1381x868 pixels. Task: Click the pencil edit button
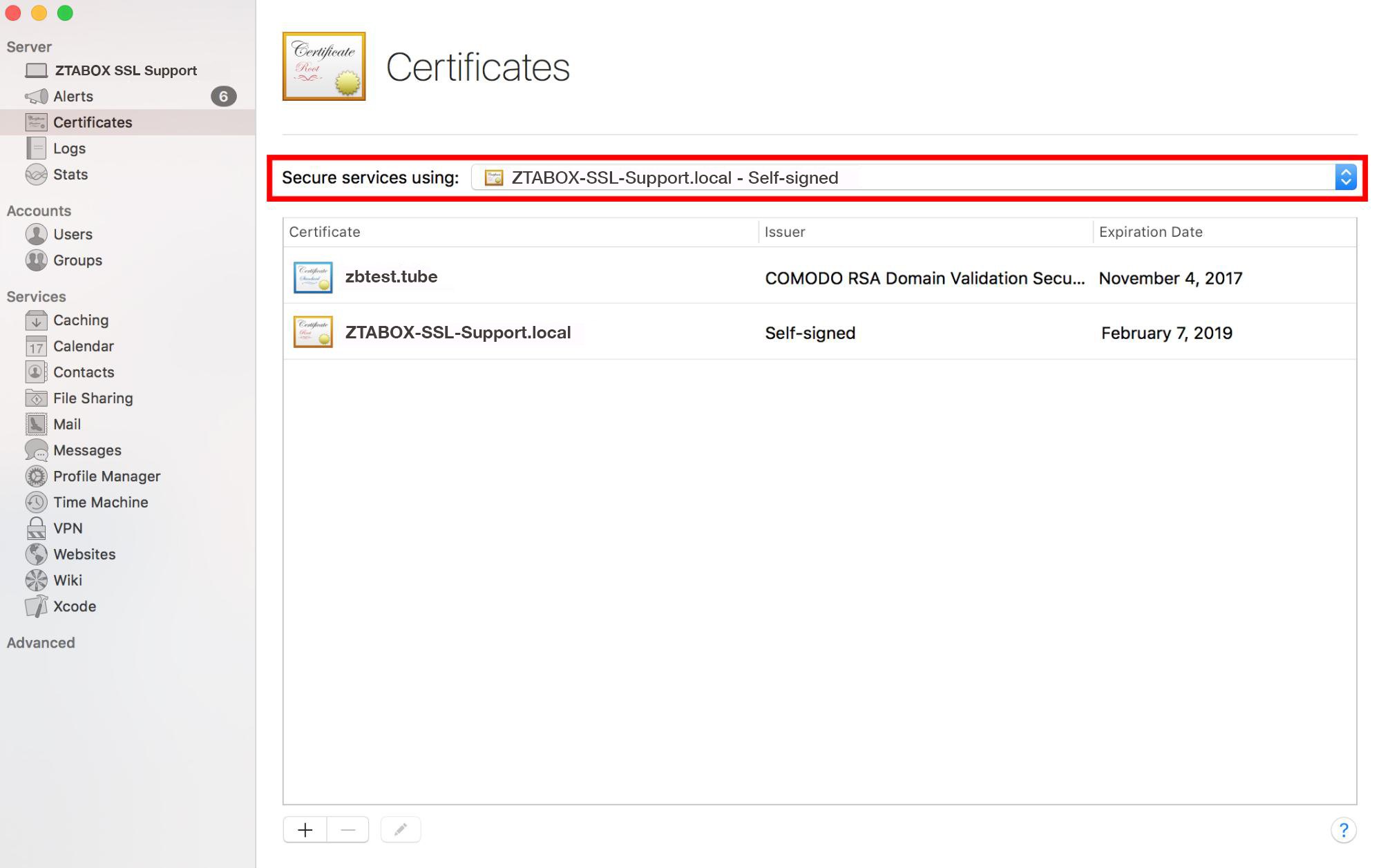401,830
